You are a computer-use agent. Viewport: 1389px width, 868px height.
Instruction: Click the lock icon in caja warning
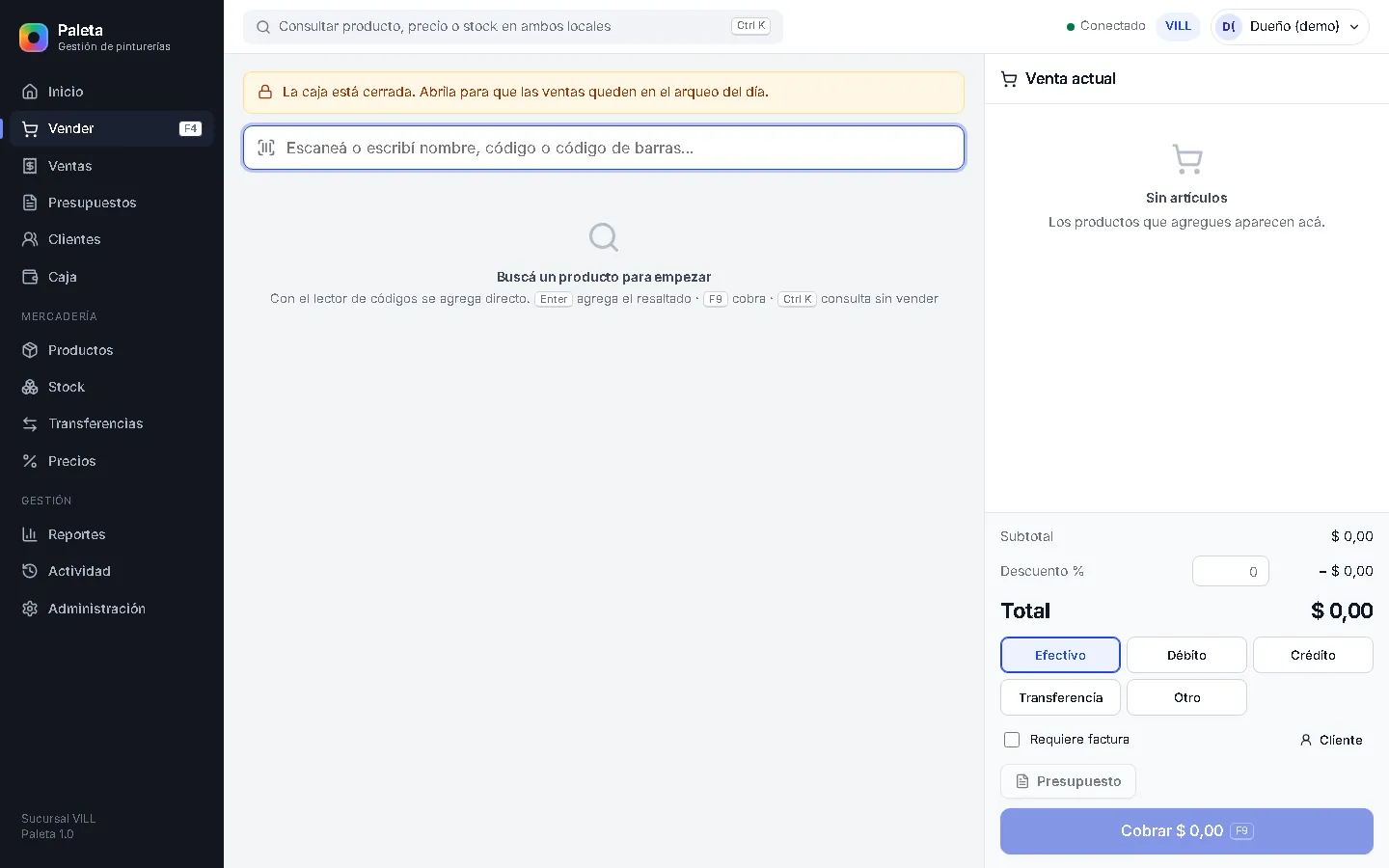tap(265, 93)
